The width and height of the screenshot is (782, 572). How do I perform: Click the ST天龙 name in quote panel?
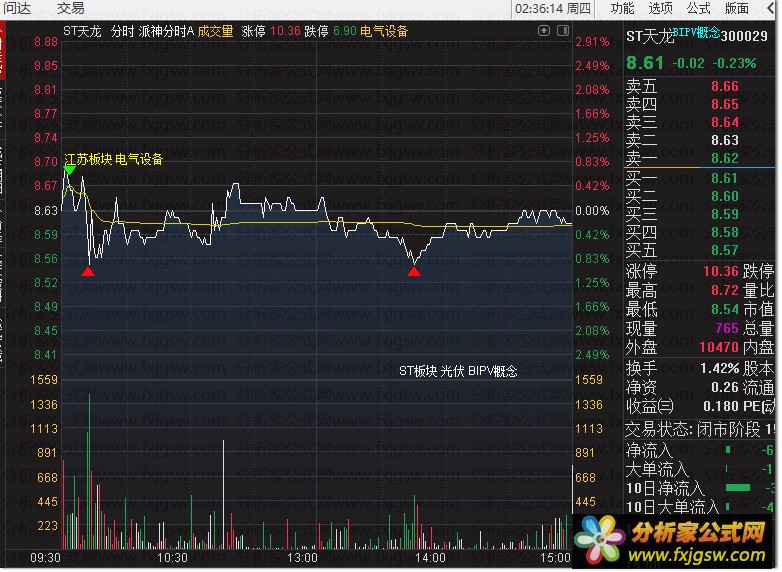tap(650, 36)
